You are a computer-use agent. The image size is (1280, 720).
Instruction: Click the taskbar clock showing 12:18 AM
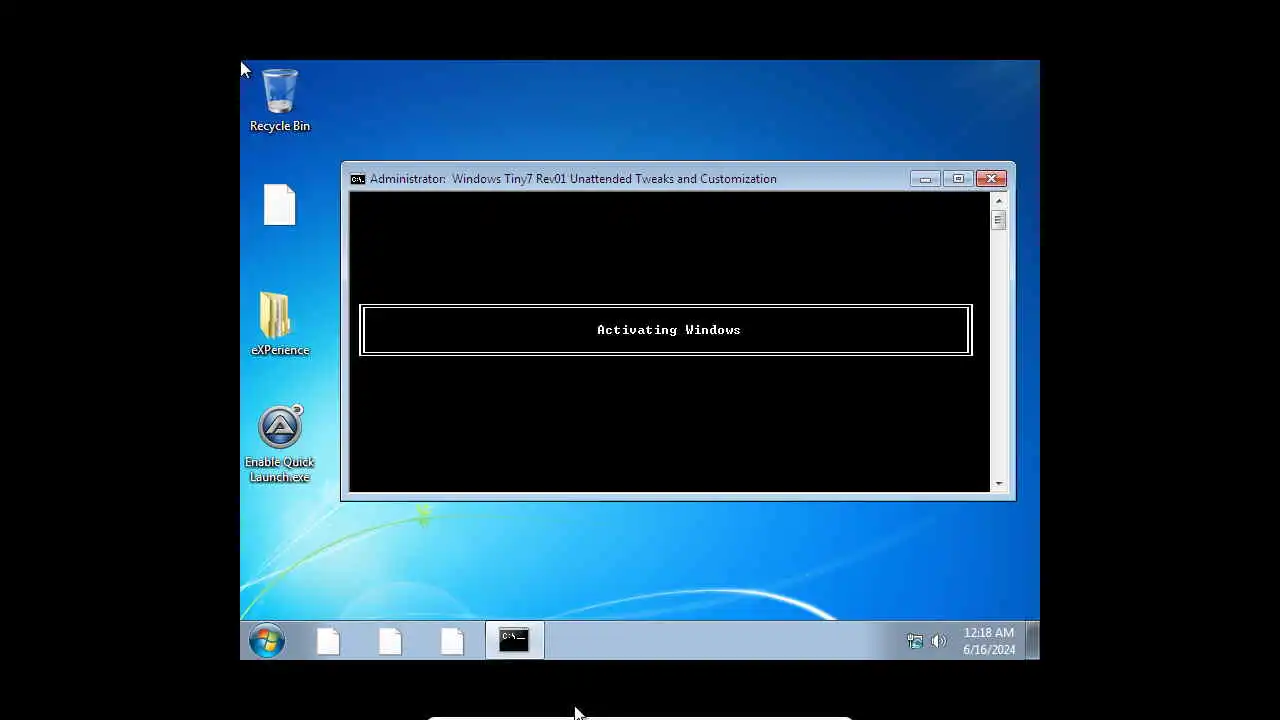click(989, 641)
